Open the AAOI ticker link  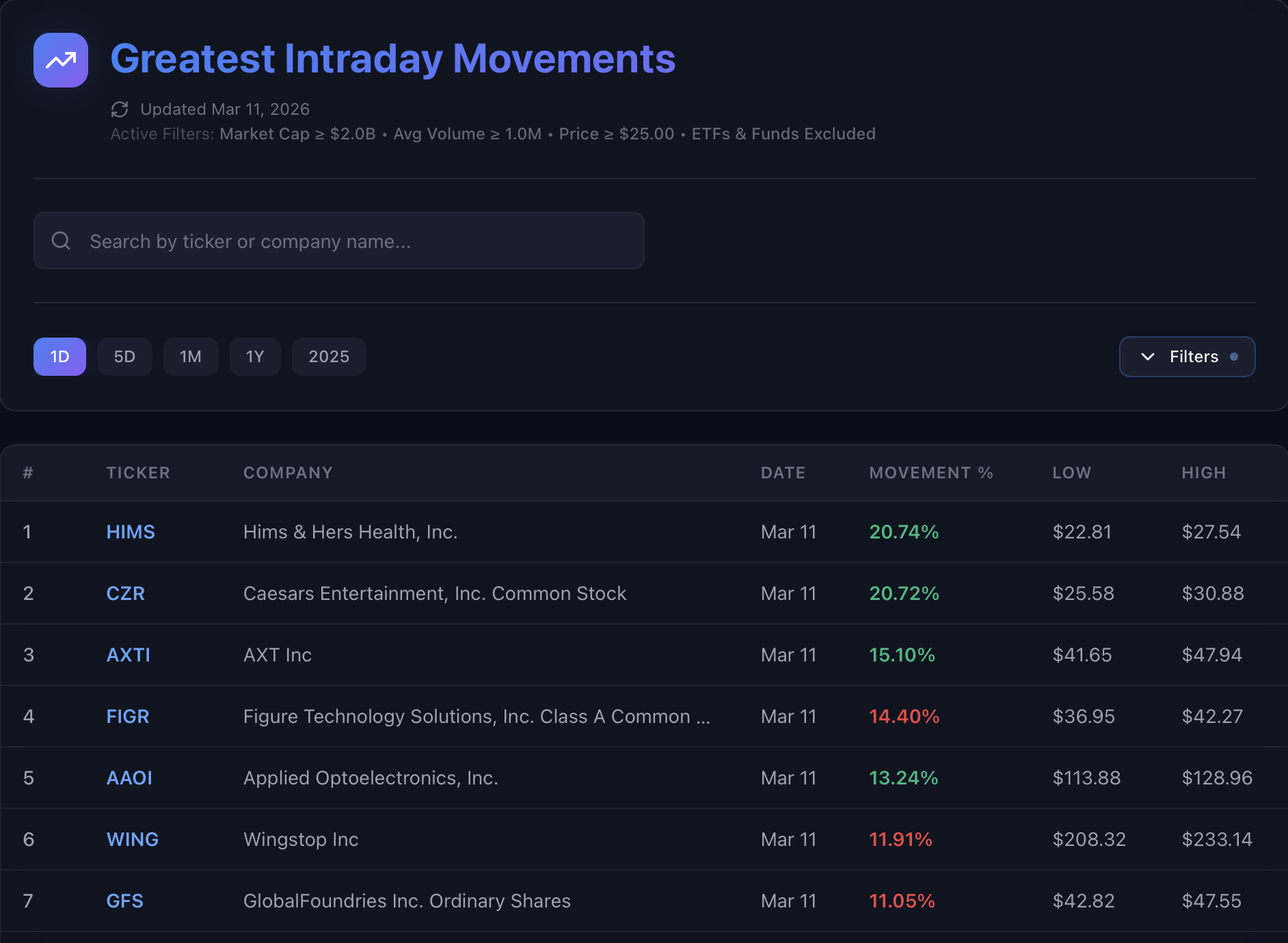[x=129, y=778]
